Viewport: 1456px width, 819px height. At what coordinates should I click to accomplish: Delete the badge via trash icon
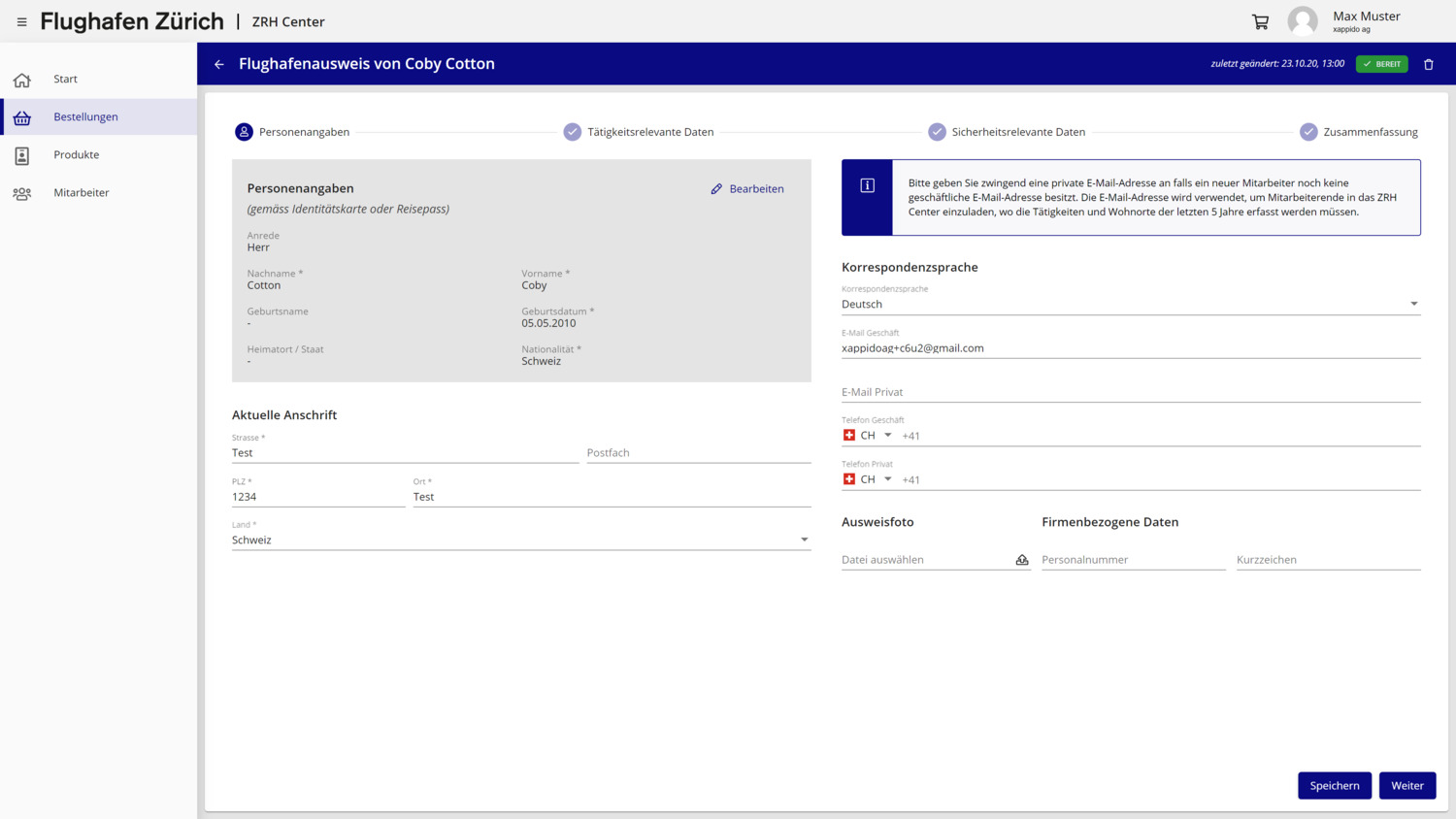click(x=1428, y=64)
